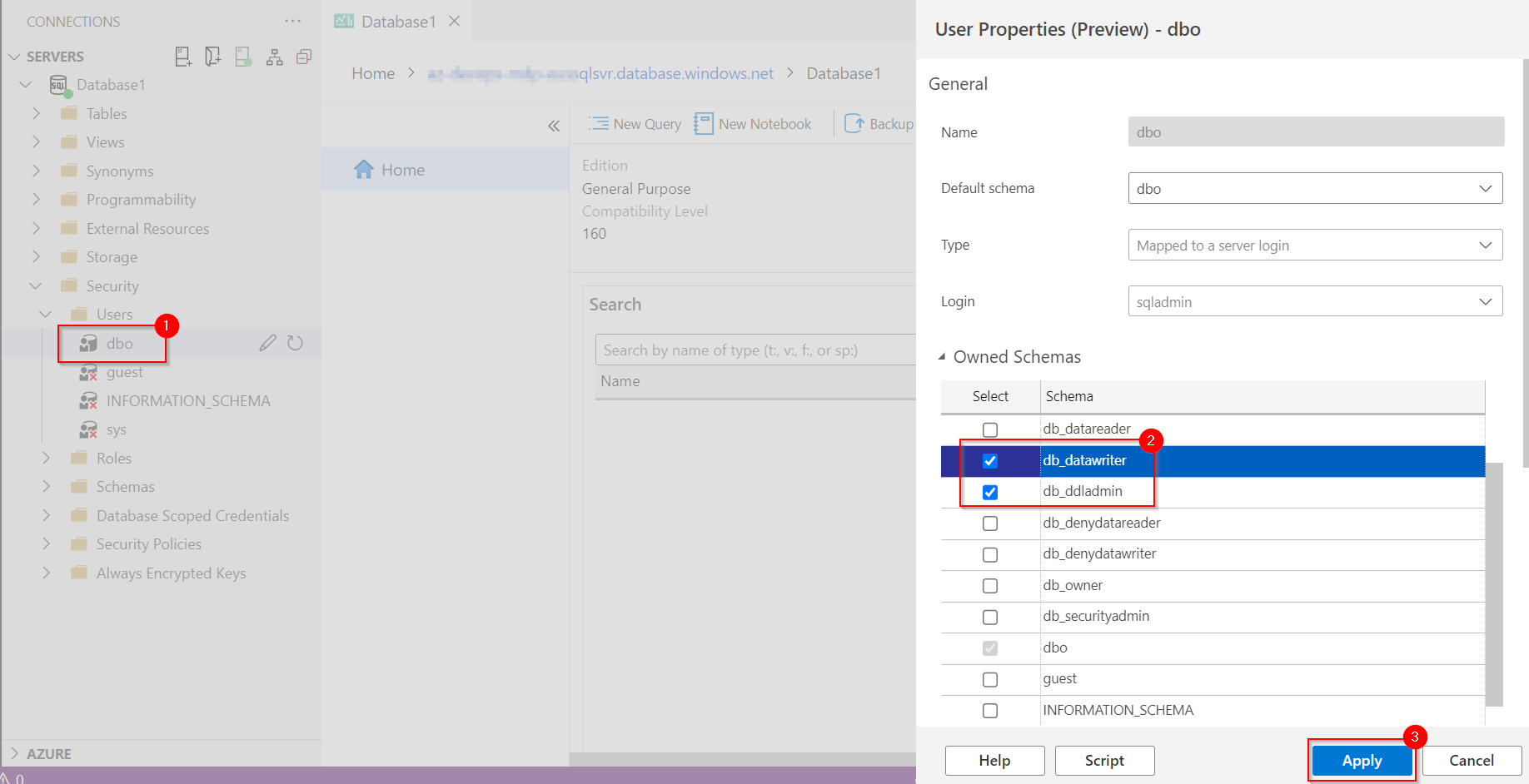Check the db_datareader schema

pos(989,429)
